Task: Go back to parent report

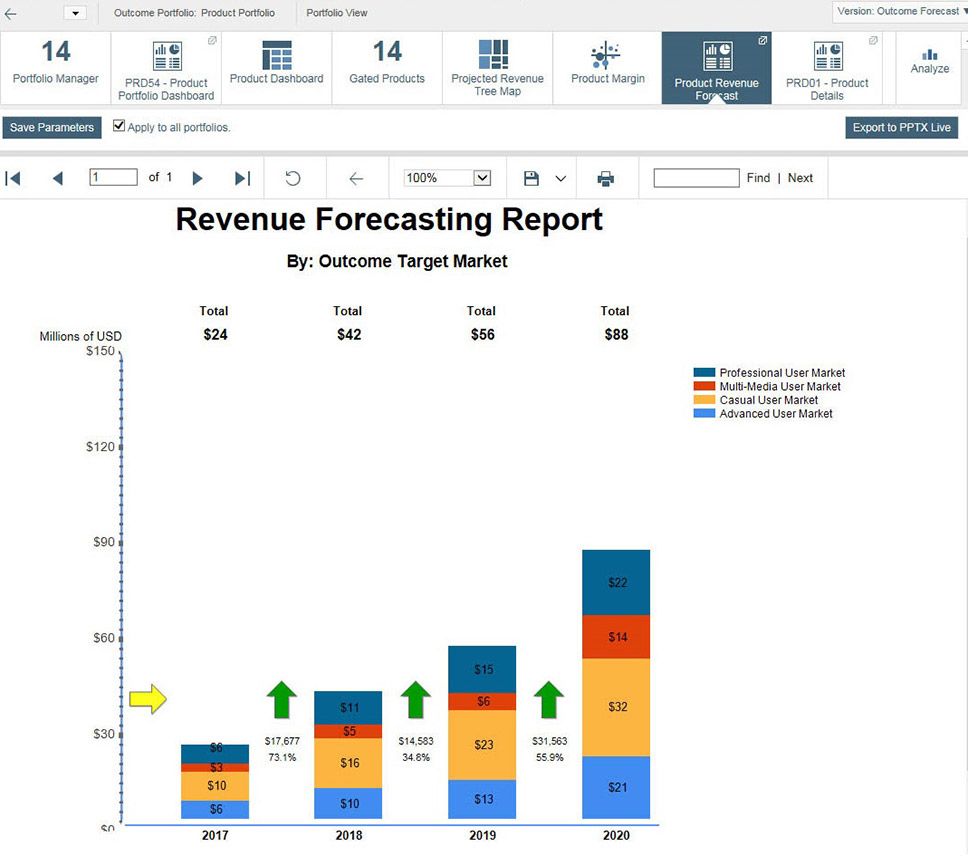Action: [356, 178]
